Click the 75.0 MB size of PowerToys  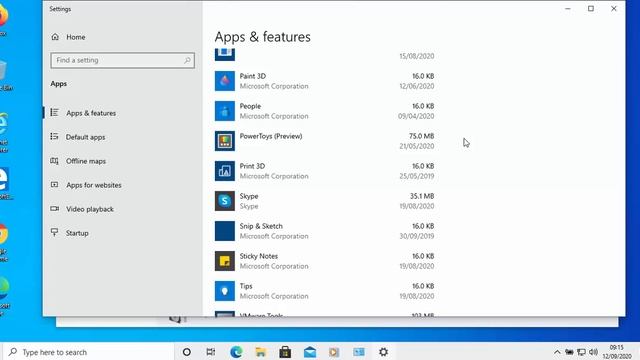pyautogui.click(x=422, y=136)
